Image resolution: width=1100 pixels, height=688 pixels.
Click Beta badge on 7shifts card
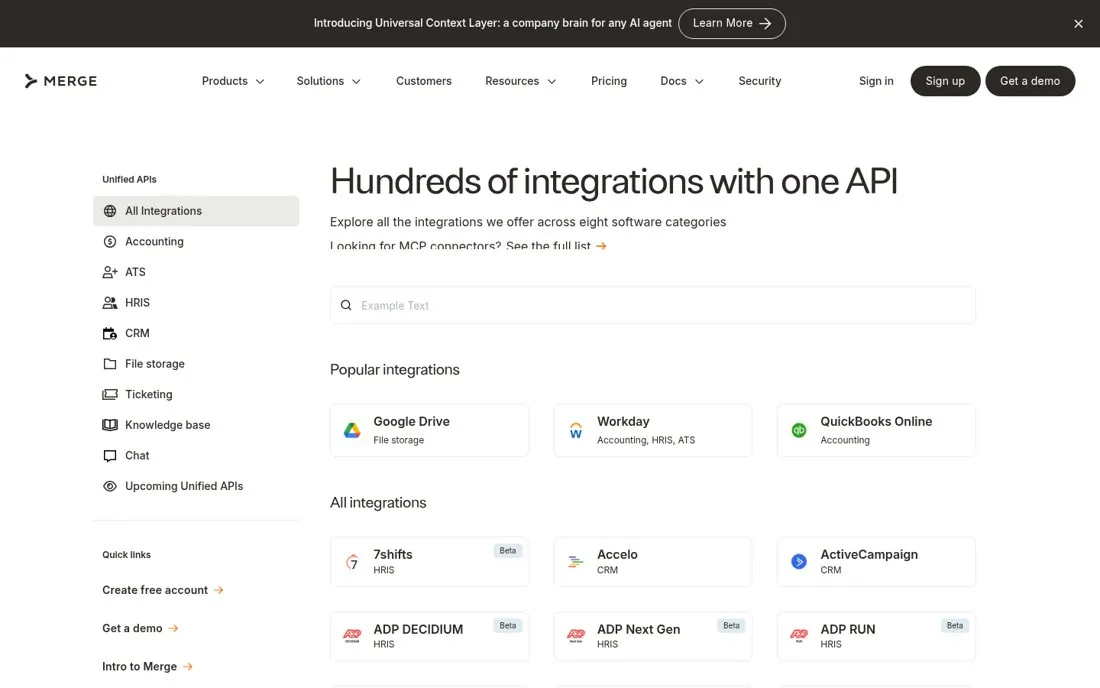(508, 551)
